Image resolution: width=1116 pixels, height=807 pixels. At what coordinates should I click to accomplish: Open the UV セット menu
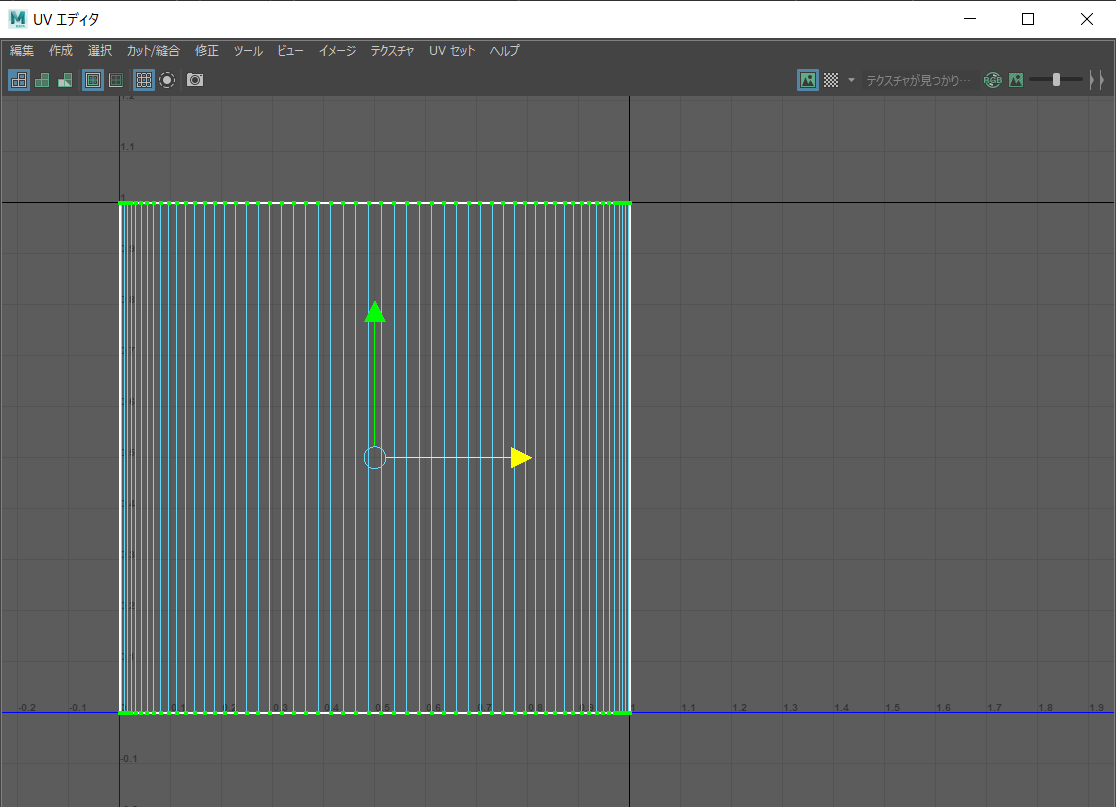coord(451,51)
